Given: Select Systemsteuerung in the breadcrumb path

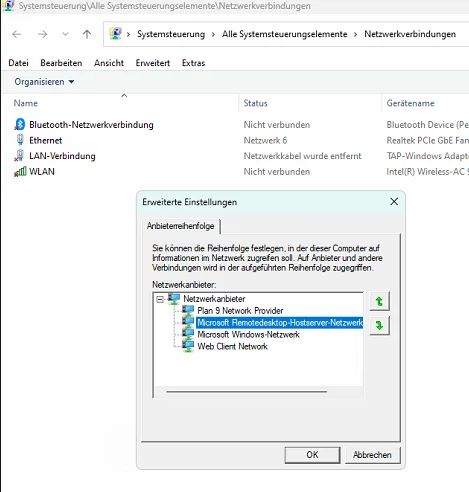Looking at the screenshot, I should pos(171,34).
